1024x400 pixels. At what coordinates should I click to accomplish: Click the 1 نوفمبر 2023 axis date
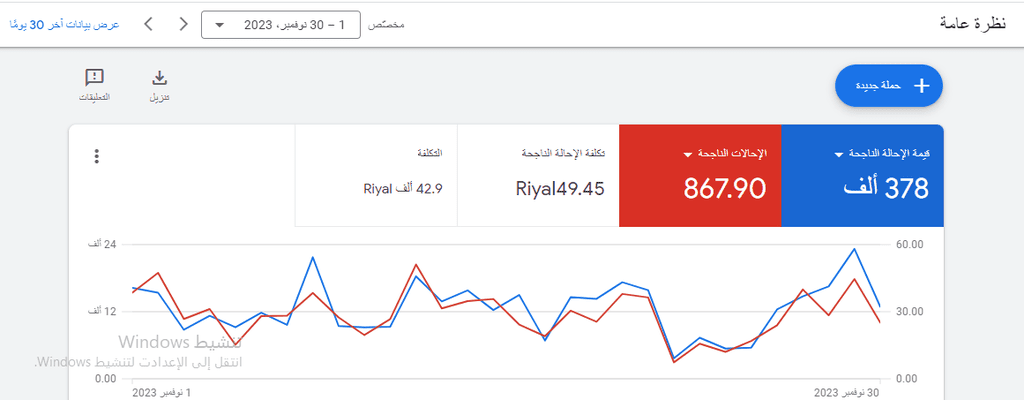(162, 392)
